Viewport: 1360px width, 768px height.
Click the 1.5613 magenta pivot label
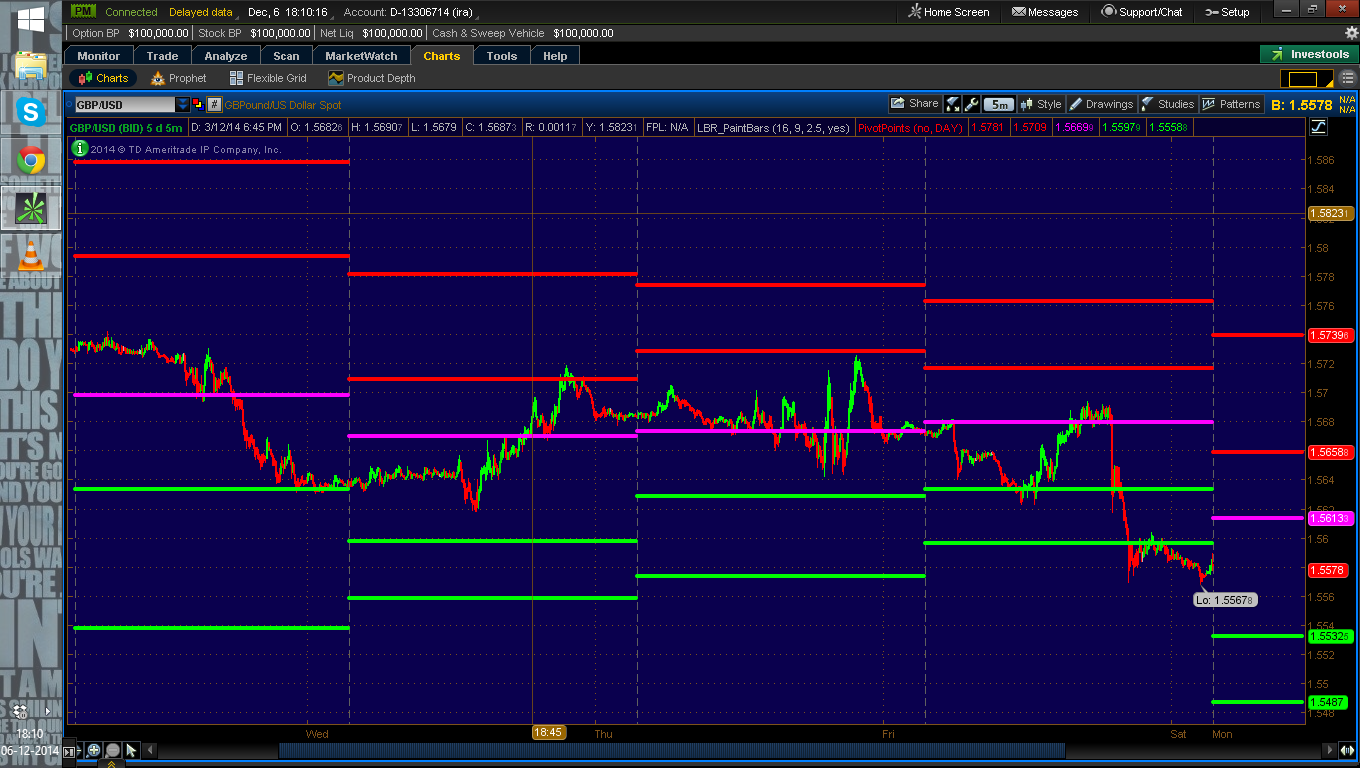pos(1331,518)
